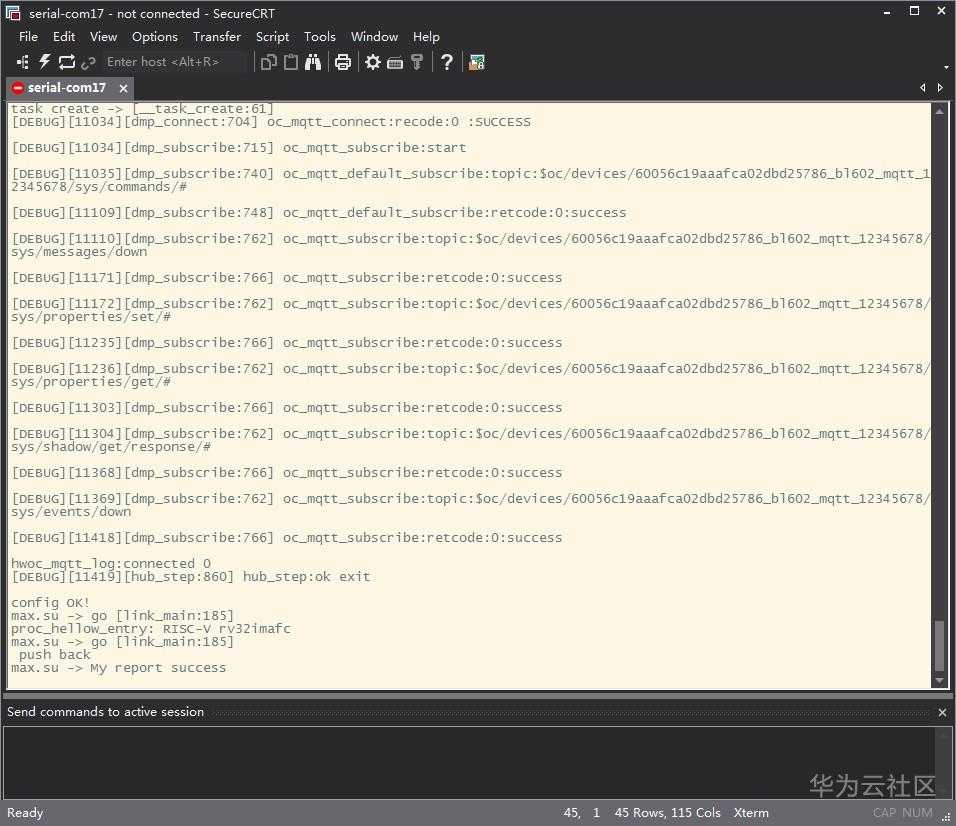Click 'Xterm' in the status bar
The height and width of the screenshot is (826, 956).
[751, 813]
